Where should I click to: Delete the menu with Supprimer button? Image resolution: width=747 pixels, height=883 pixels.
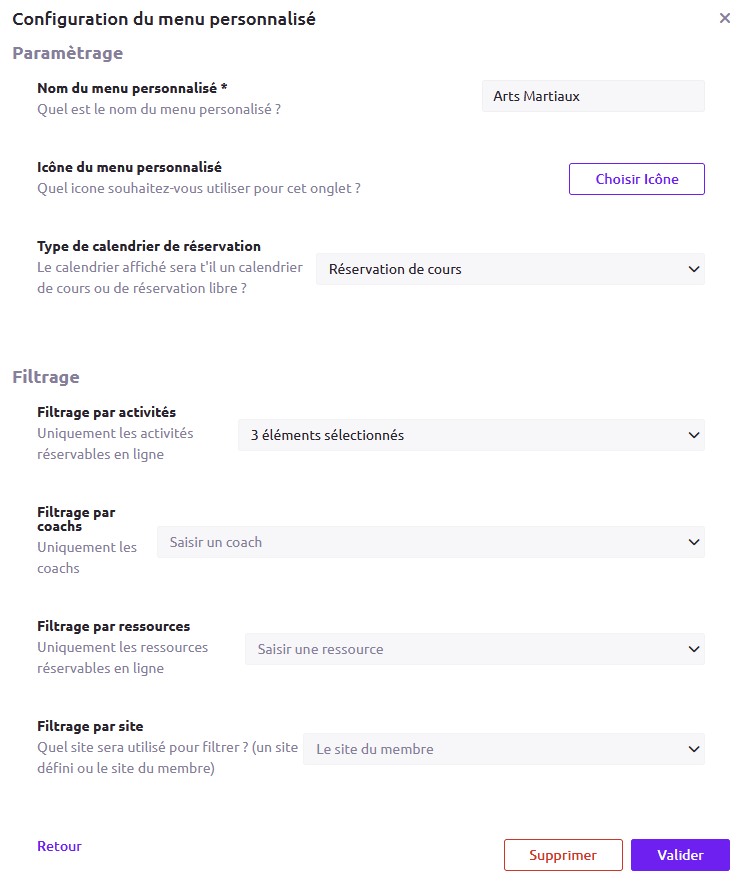pyautogui.click(x=563, y=855)
